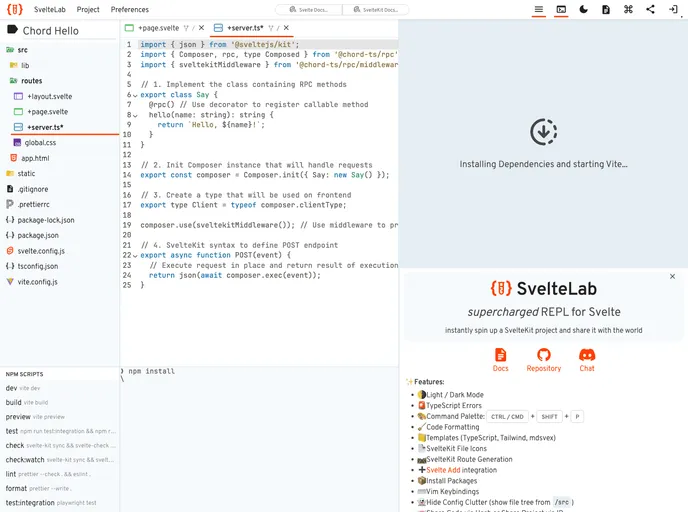This screenshot has width=688, height=512.
Task: Run the build npm script
Action: (x=13, y=402)
